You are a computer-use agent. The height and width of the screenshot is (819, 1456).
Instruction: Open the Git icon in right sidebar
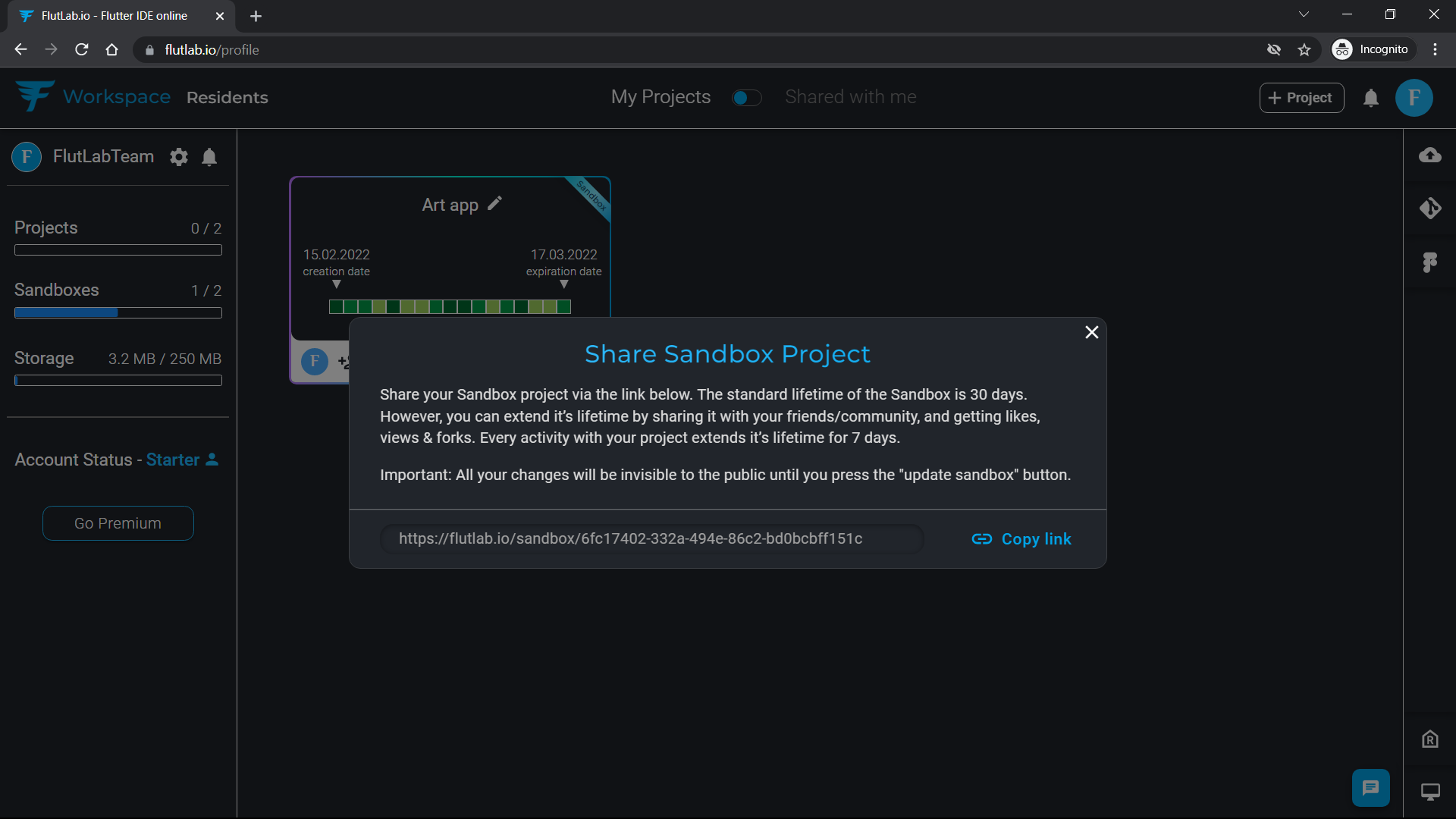pyautogui.click(x=1430, y=208)
